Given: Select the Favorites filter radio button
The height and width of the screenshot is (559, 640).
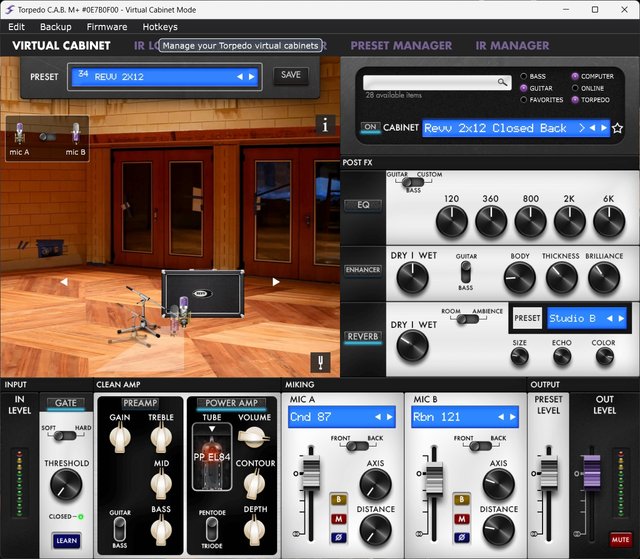Looking at the screenshot, I should (524, 100).
